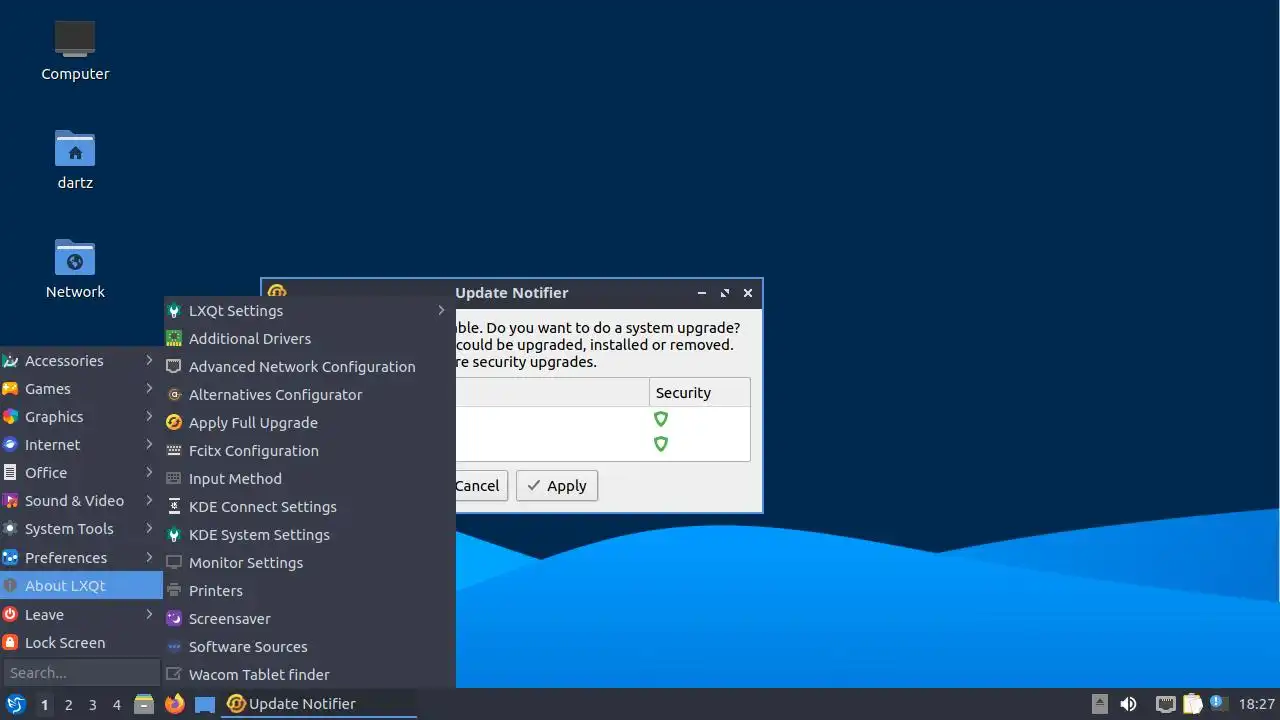Open the Network desktop folder icon
The image size is (1280, 720).
tap(75, 258)
